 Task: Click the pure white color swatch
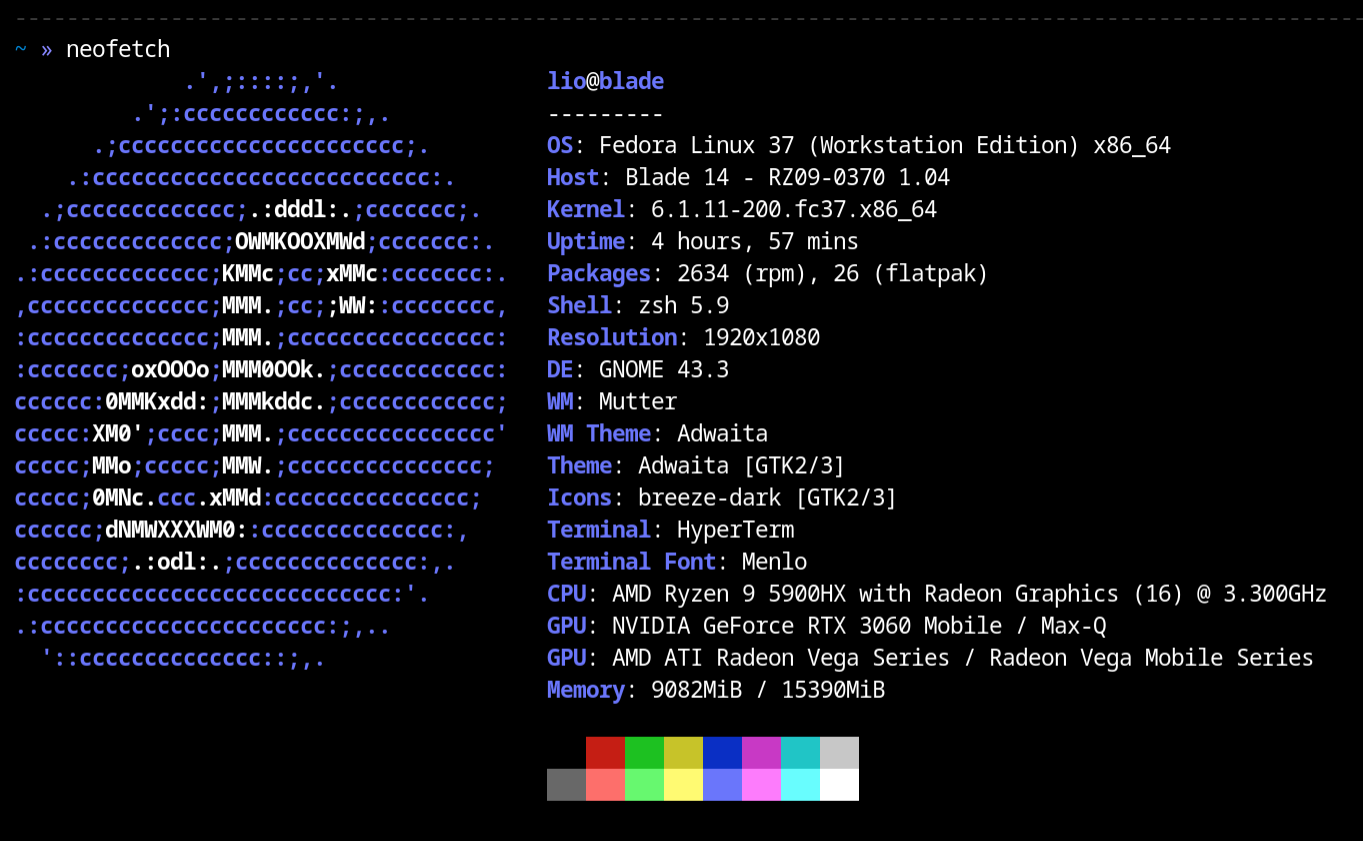839,785
